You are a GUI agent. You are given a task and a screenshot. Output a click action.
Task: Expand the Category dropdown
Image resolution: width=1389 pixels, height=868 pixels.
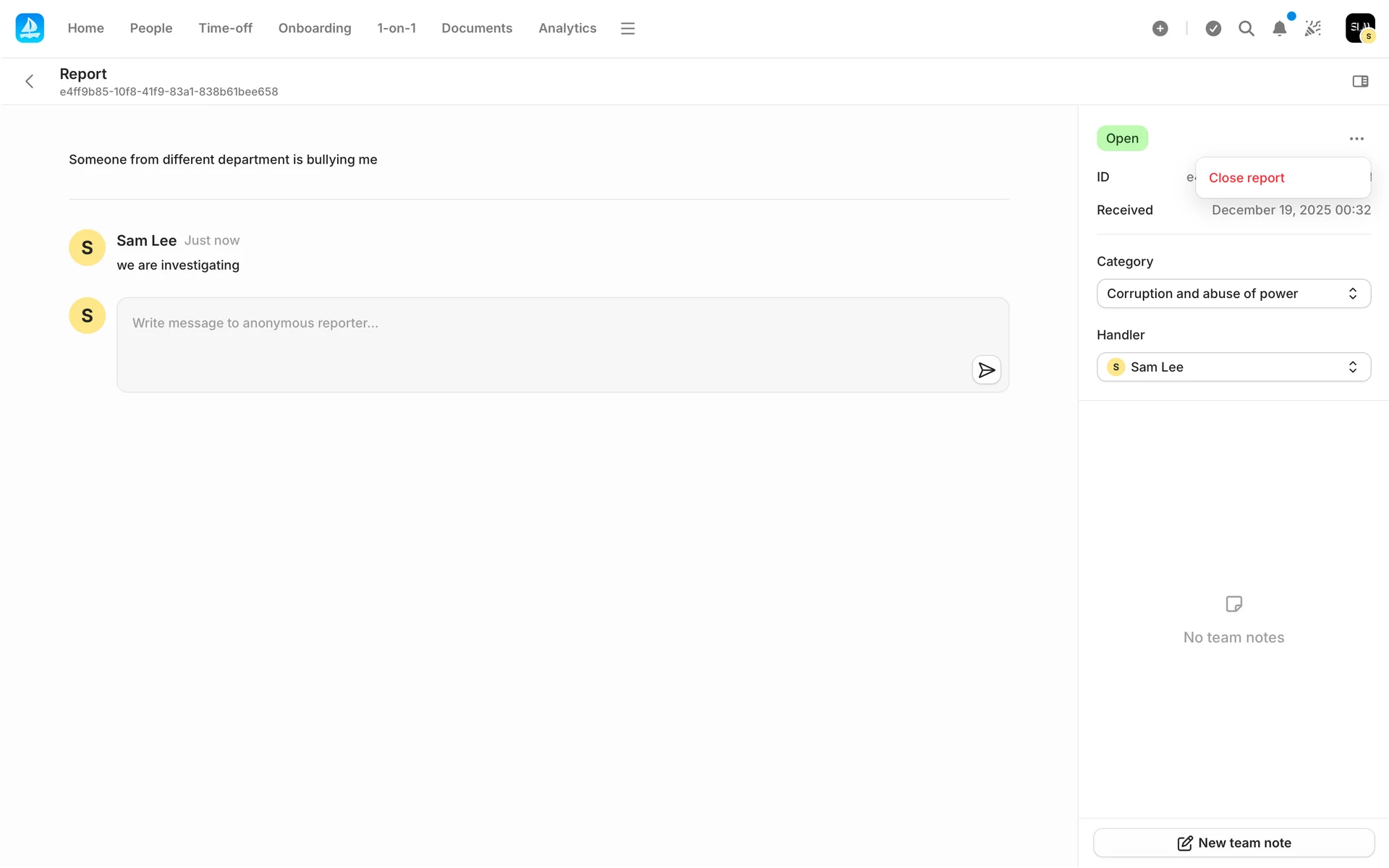point(1233,294)
